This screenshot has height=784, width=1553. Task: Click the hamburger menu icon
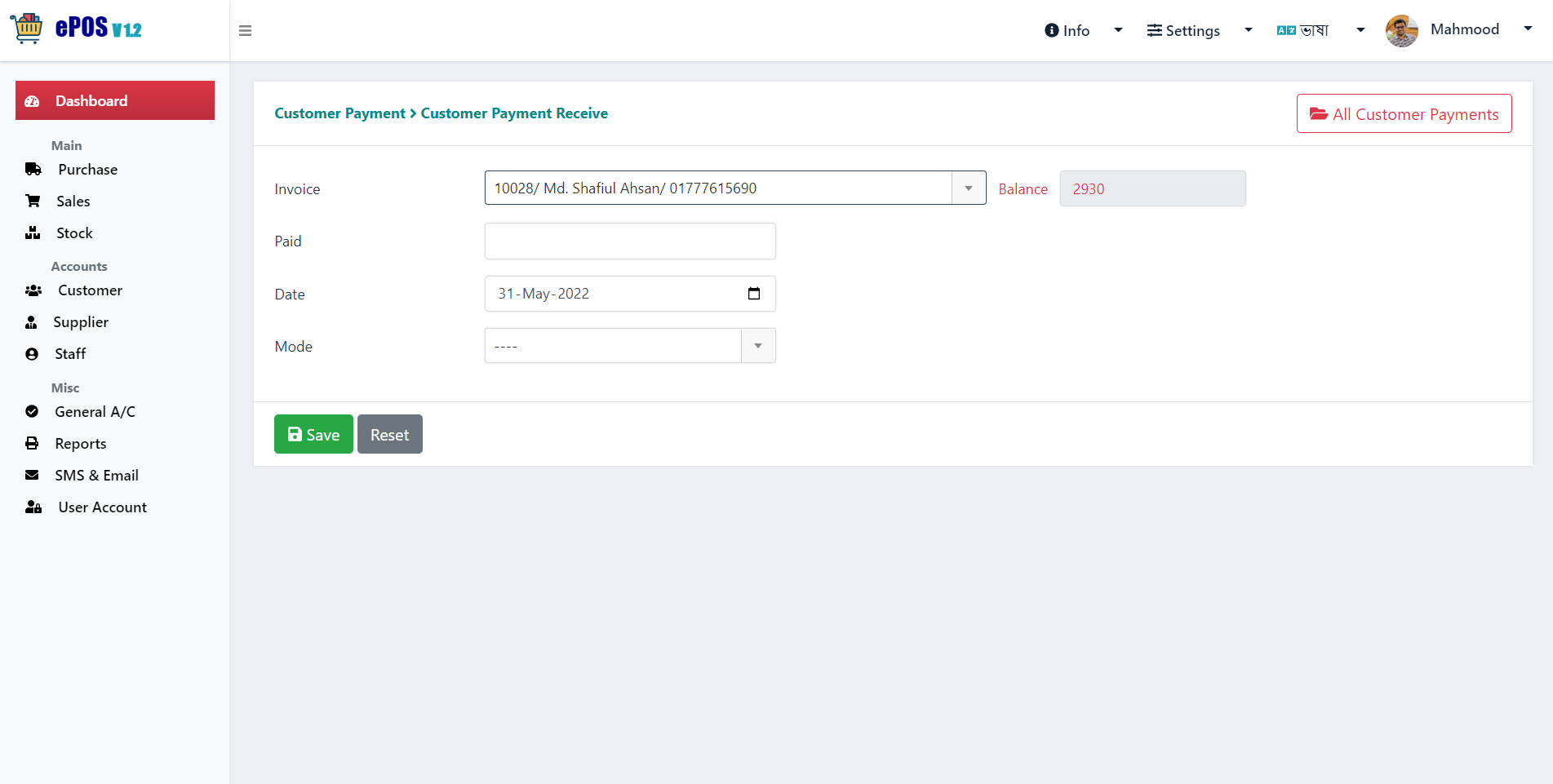245,31
